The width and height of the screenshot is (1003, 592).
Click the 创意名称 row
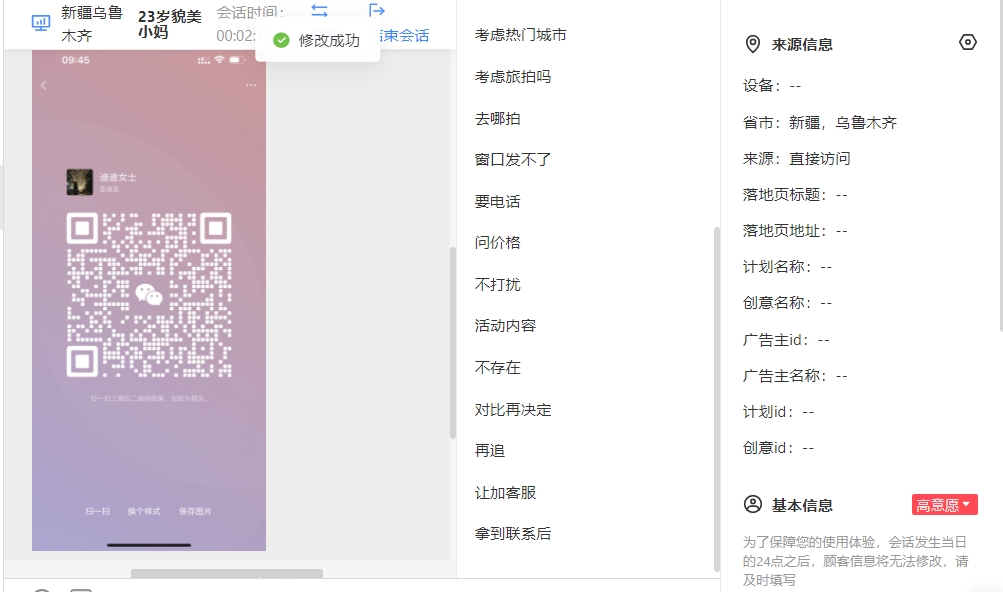pos(787,303)
